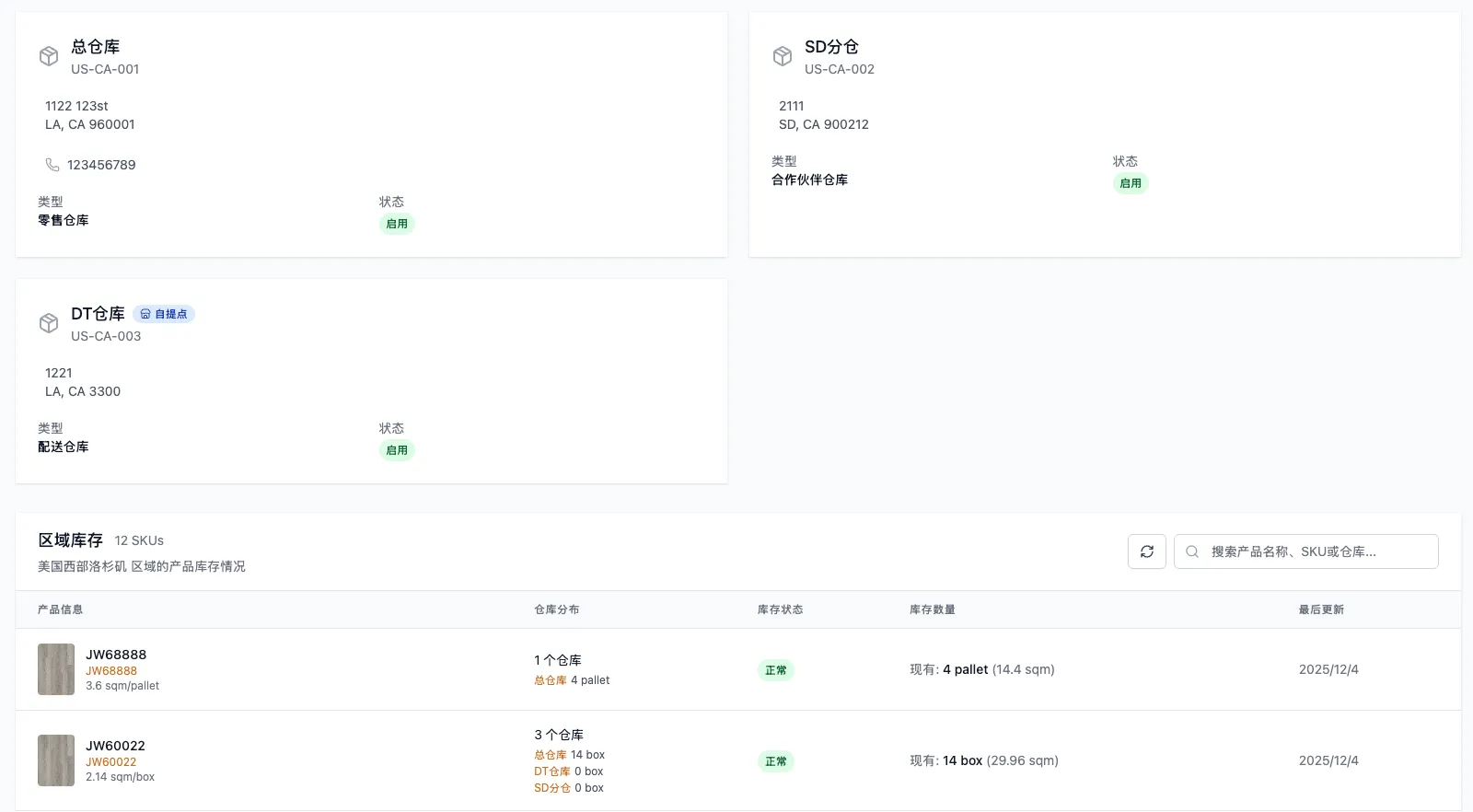
Task: Click the 正常 status badge for JW68888
Action: click(776, 670)
